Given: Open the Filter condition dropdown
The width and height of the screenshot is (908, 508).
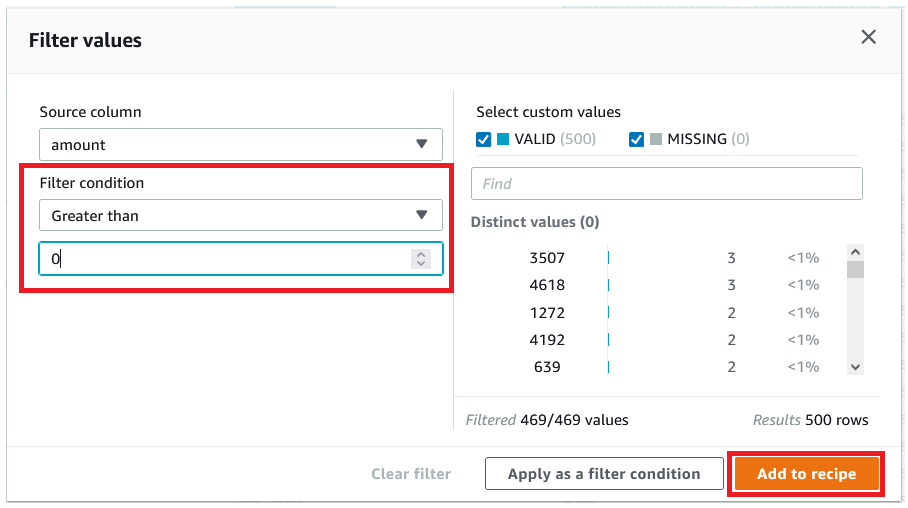Looking at the screenshot, I should pyautogui.click(x=241, y=215).
